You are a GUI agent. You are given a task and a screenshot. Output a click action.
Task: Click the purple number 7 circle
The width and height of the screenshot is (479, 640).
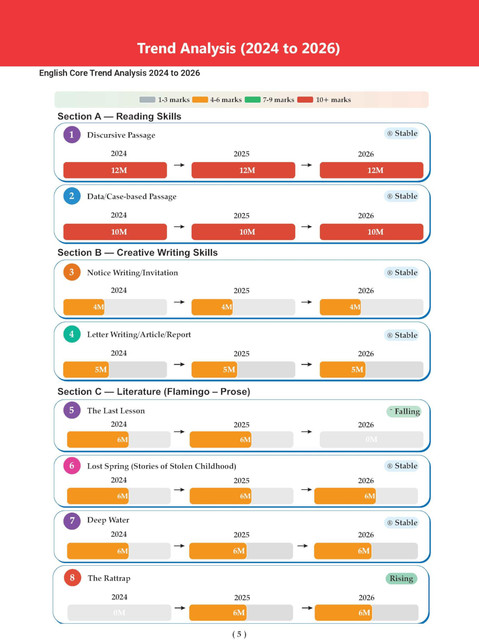click(72, 521)
